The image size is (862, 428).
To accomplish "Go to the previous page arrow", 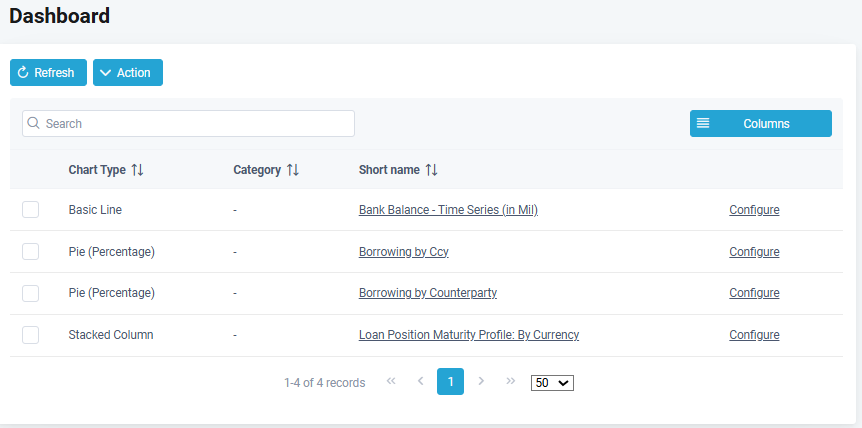I will tap(421, 382).
